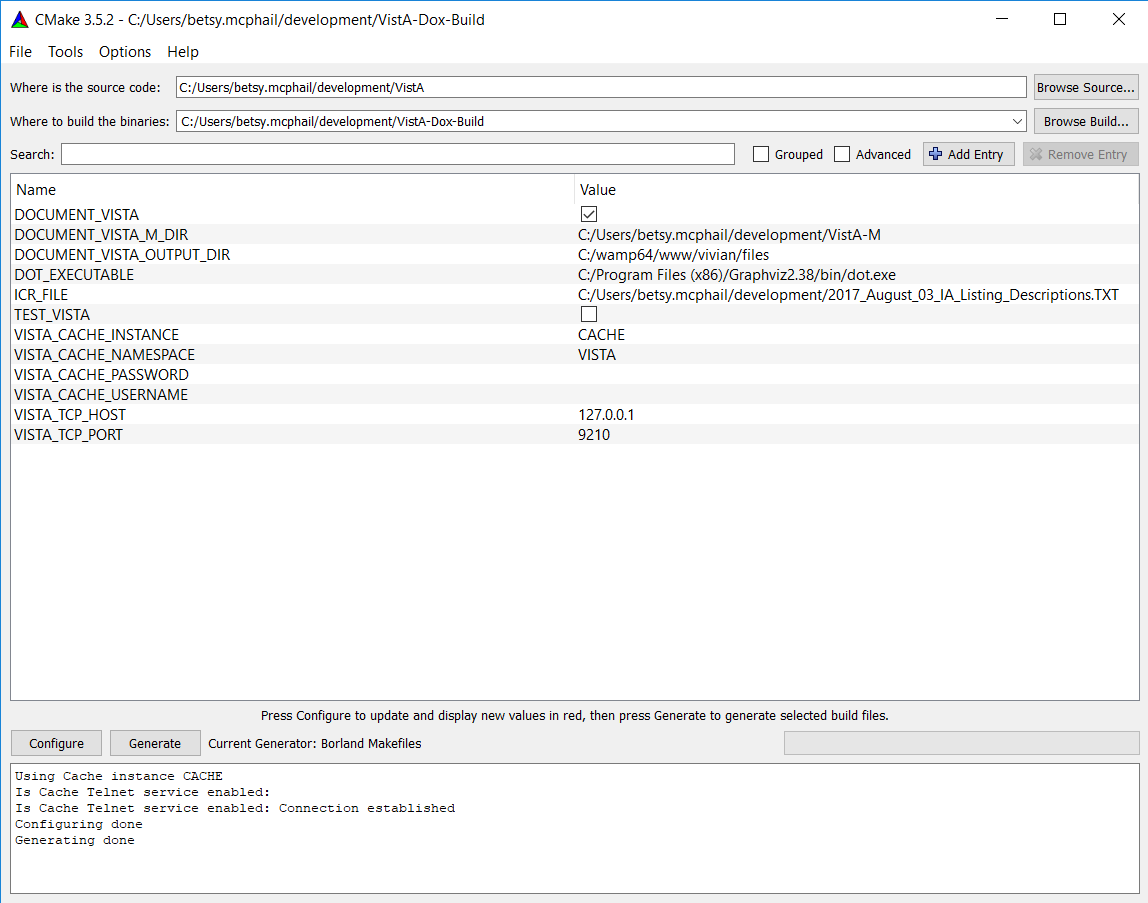Click in the Search input field

pos(397,154)
